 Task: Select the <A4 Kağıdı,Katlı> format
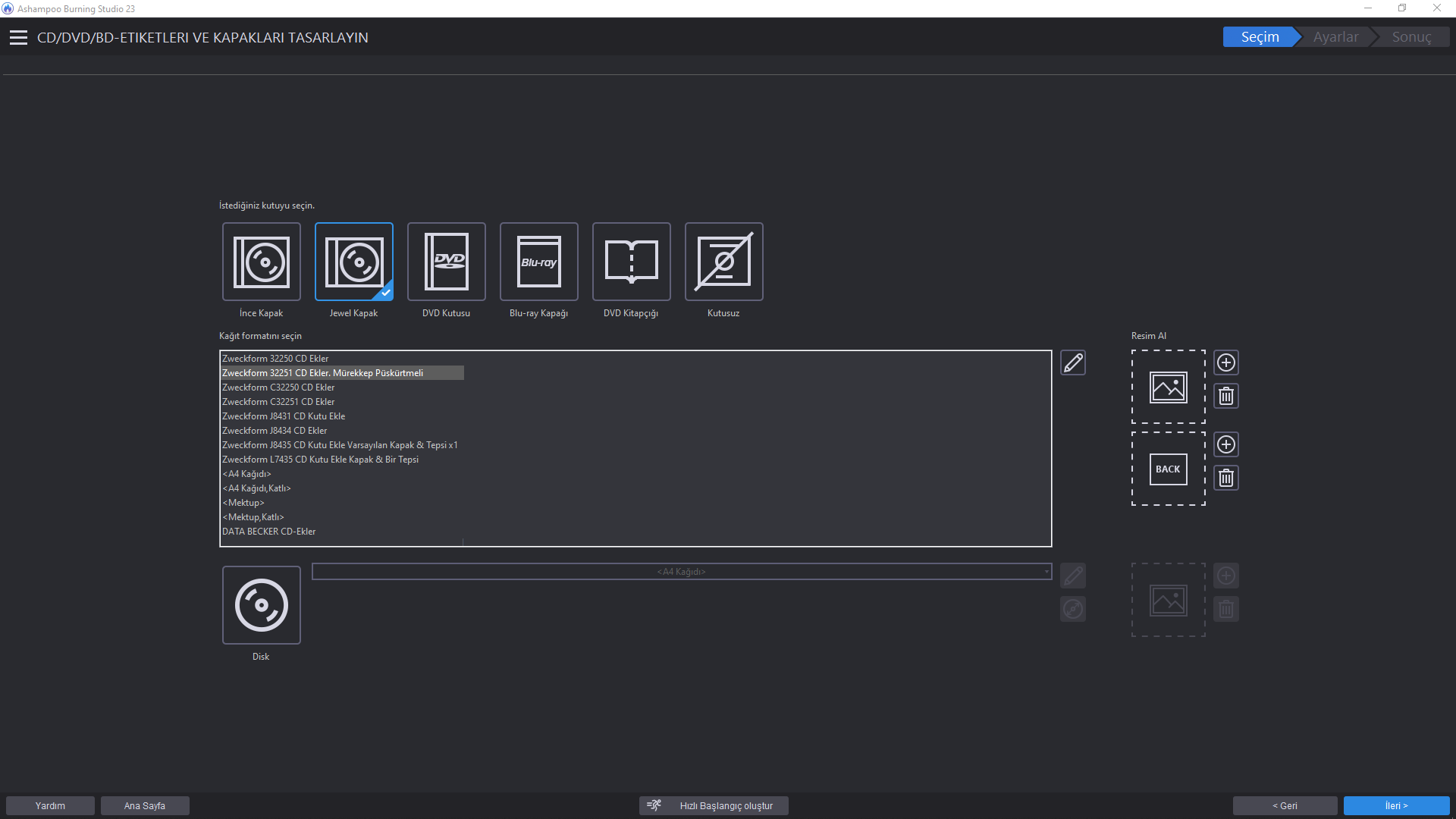pos(343,488)
